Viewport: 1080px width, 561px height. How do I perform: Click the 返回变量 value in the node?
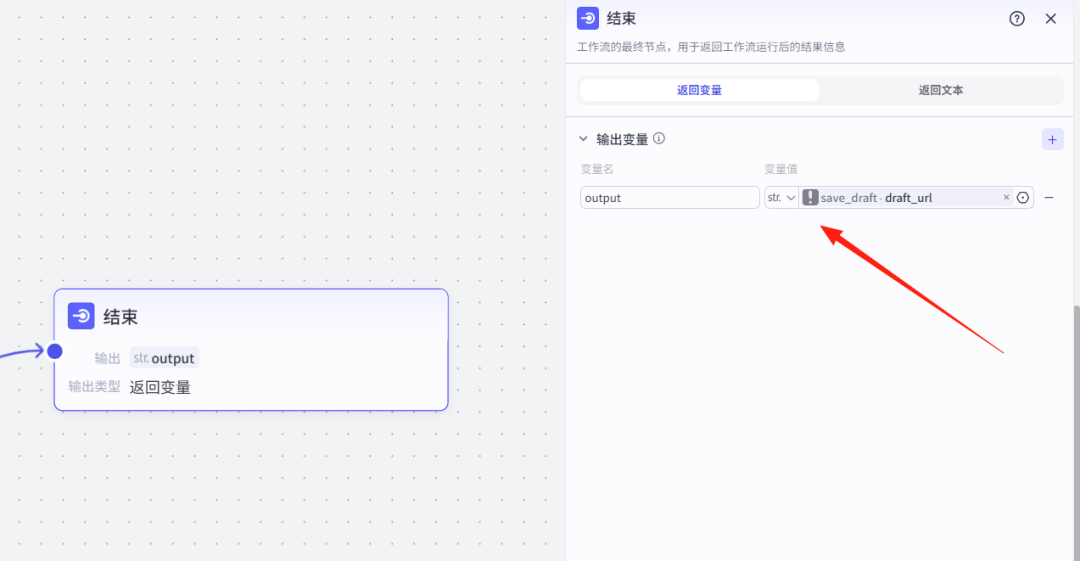160,387
